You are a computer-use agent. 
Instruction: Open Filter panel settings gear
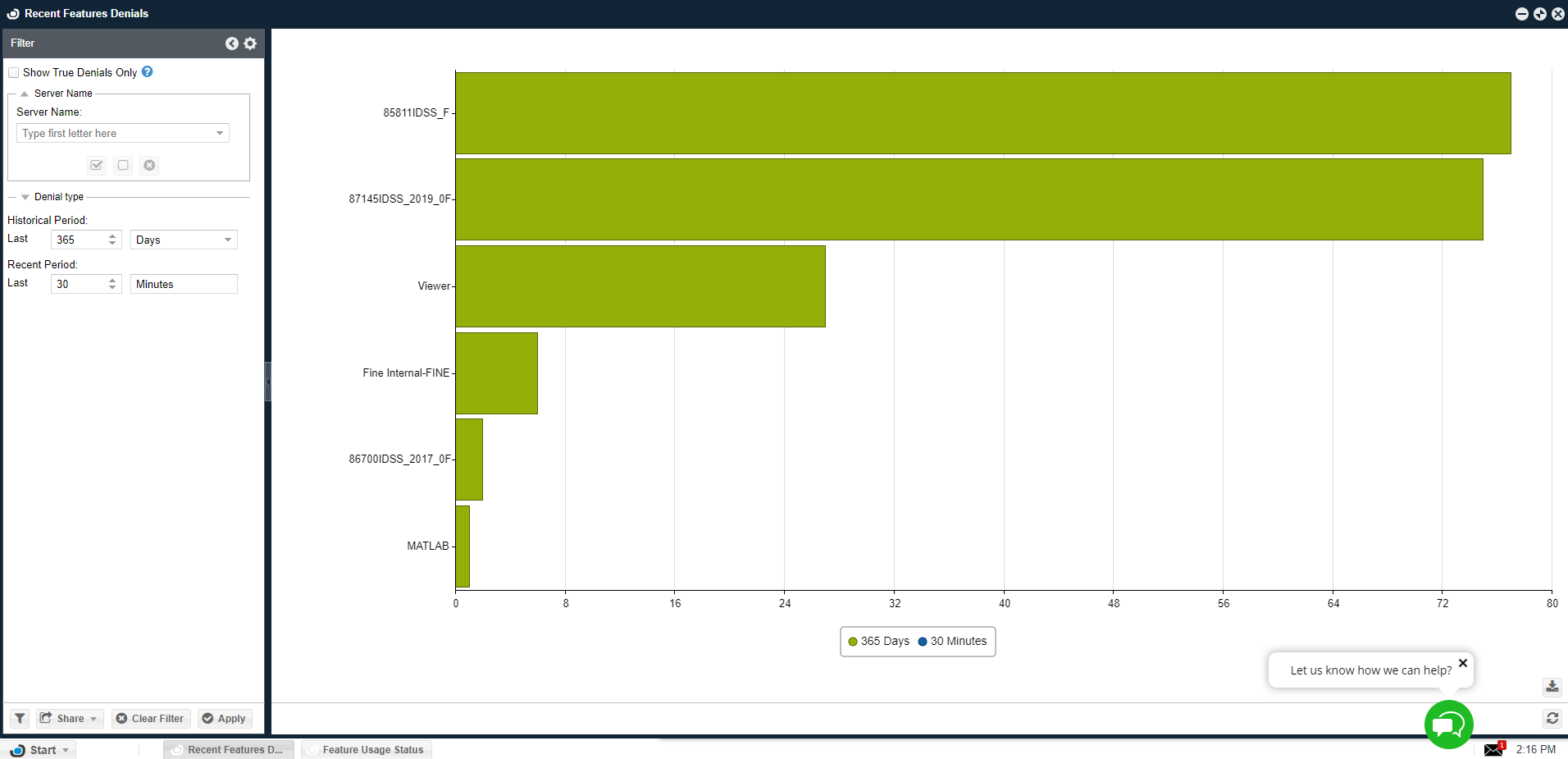tap(250, 43)
